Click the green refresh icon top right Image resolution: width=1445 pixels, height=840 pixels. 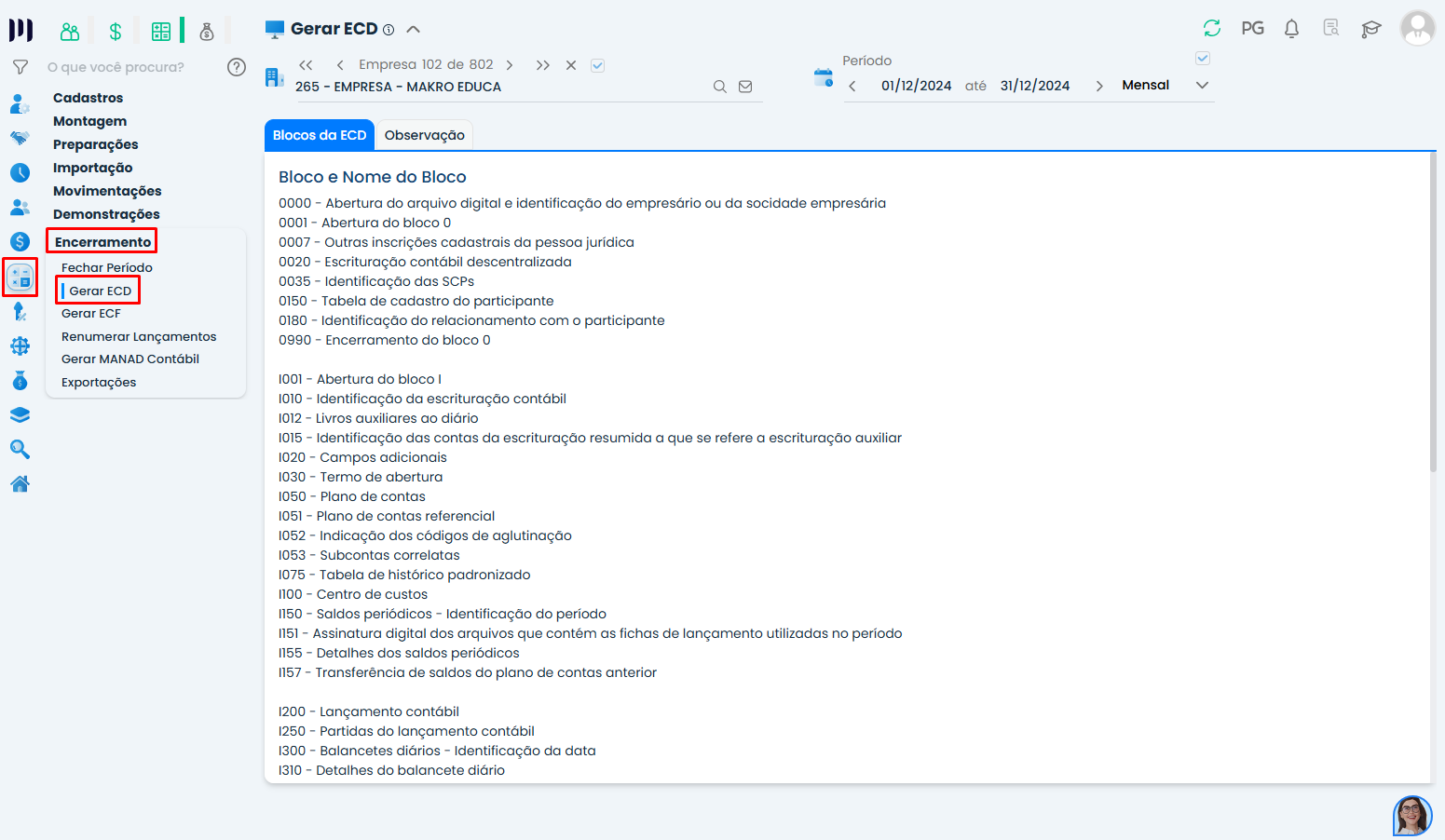[1211, 29]
